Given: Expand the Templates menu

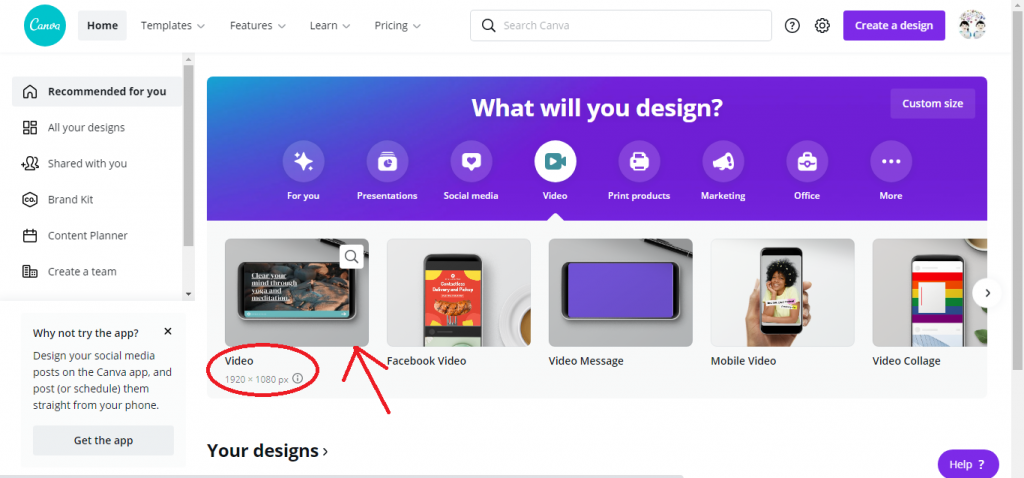Looking at the screenshot, I should pos(173,25).
